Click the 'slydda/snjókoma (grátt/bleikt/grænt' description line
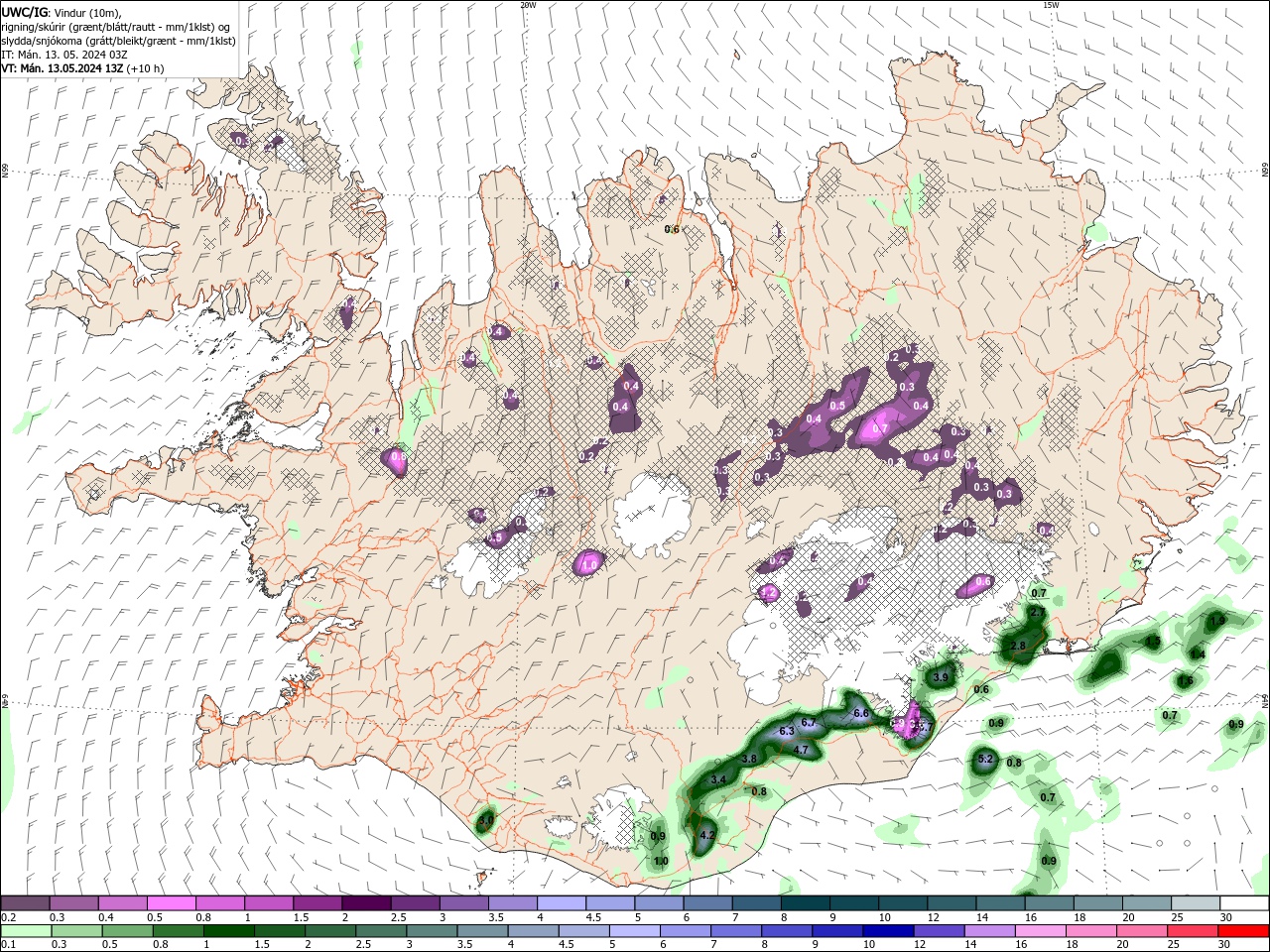Image resolution: width=1270 pixels, height=952 pixels. 118,41
